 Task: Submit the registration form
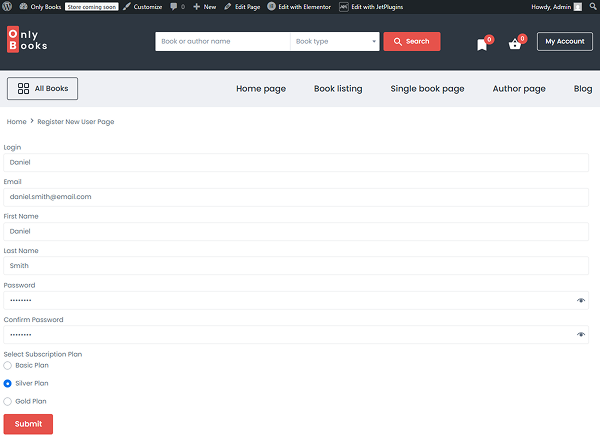[28, 424]
